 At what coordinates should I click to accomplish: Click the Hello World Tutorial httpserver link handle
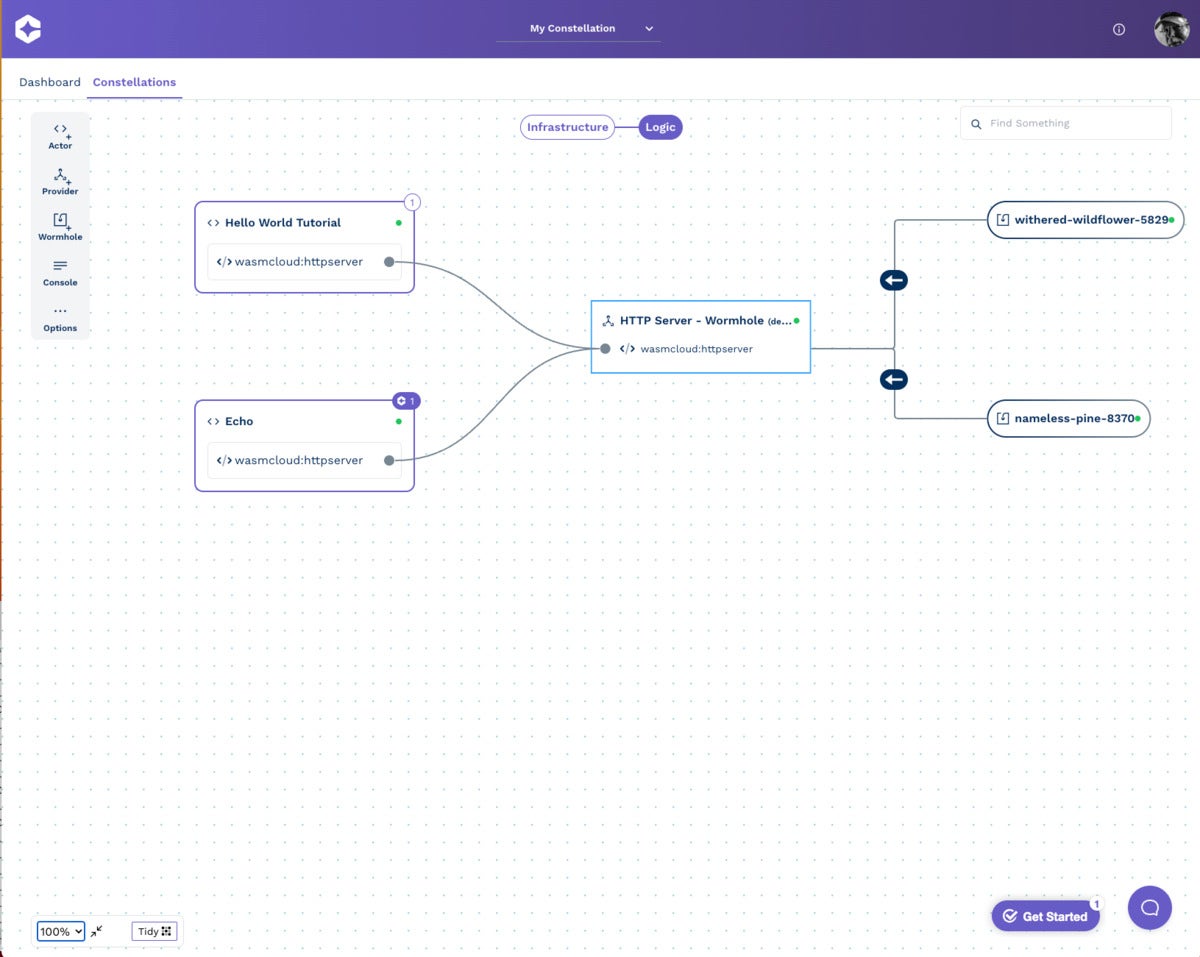pos(389,262)
